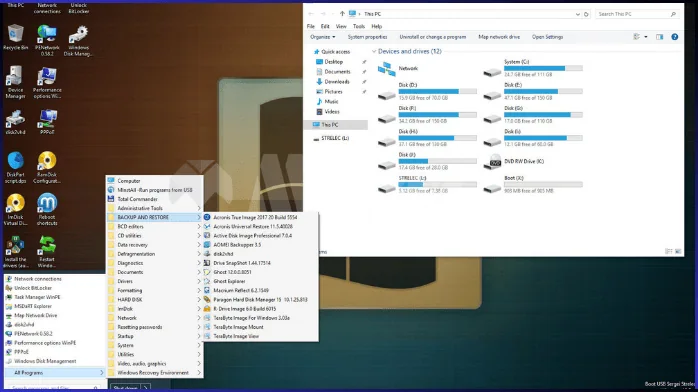Select All Programs in start menu
The width and height of the screenshot is (698, 392).
coord(54,372)
